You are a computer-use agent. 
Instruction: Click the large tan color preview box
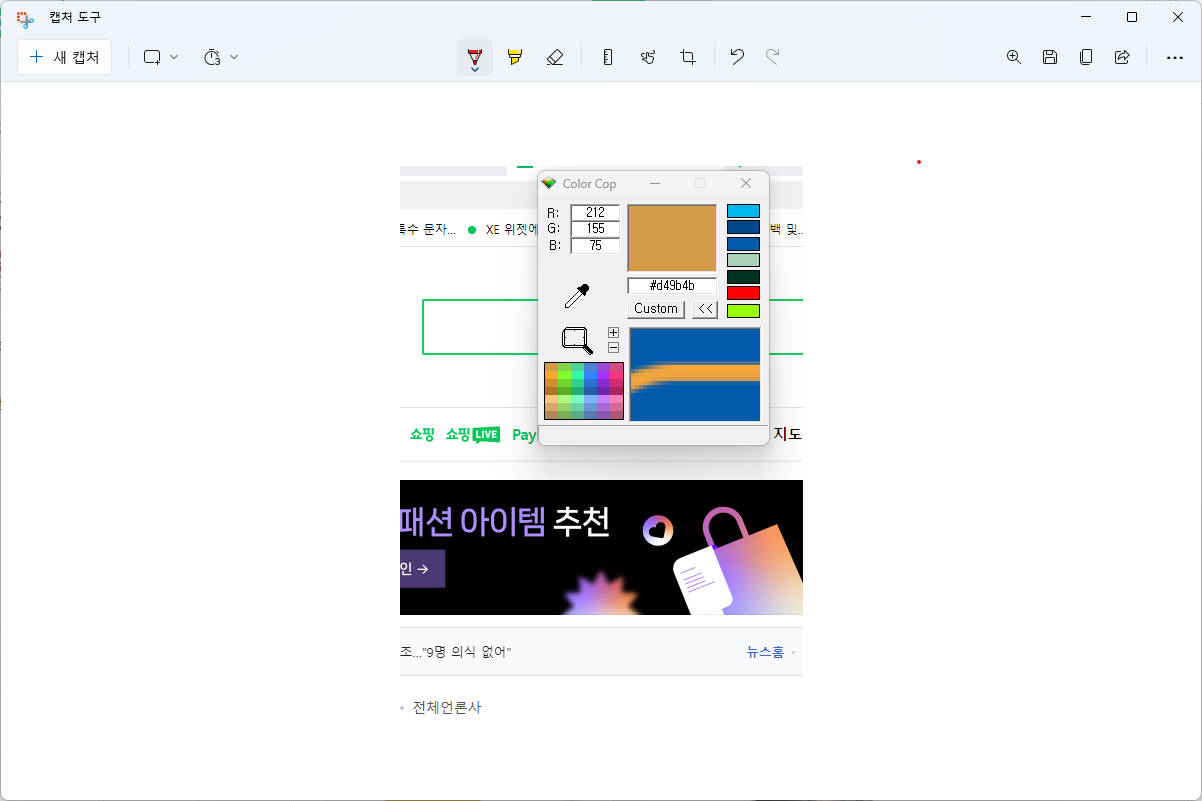672,238
